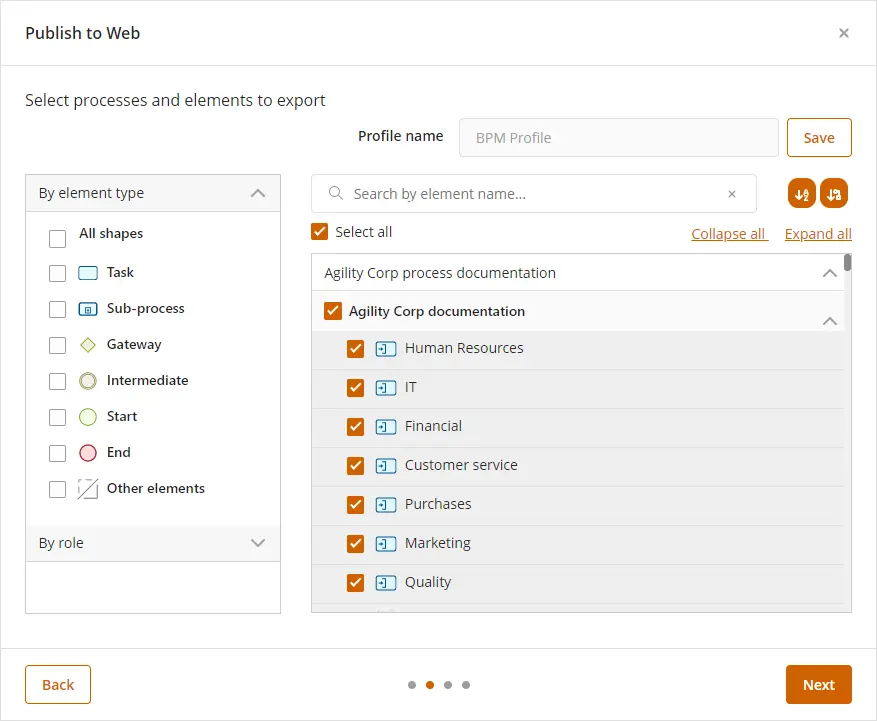Click the Expand all link
Screen dimensions: 877x721
coord(818,234)
